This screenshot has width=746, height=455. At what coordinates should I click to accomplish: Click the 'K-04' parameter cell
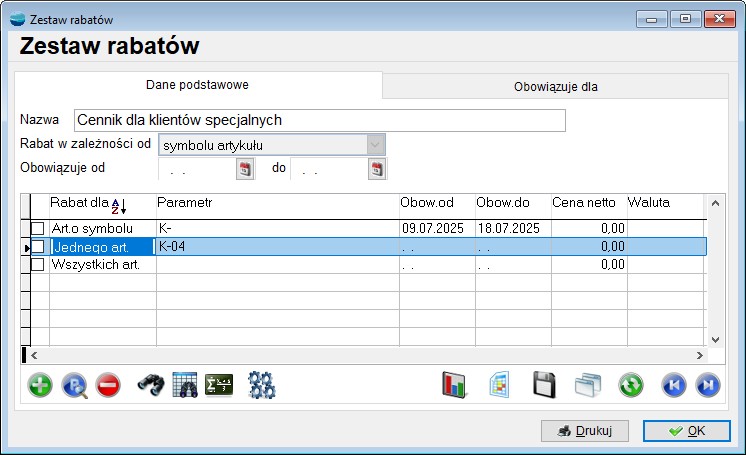click(x=278, y=247)
